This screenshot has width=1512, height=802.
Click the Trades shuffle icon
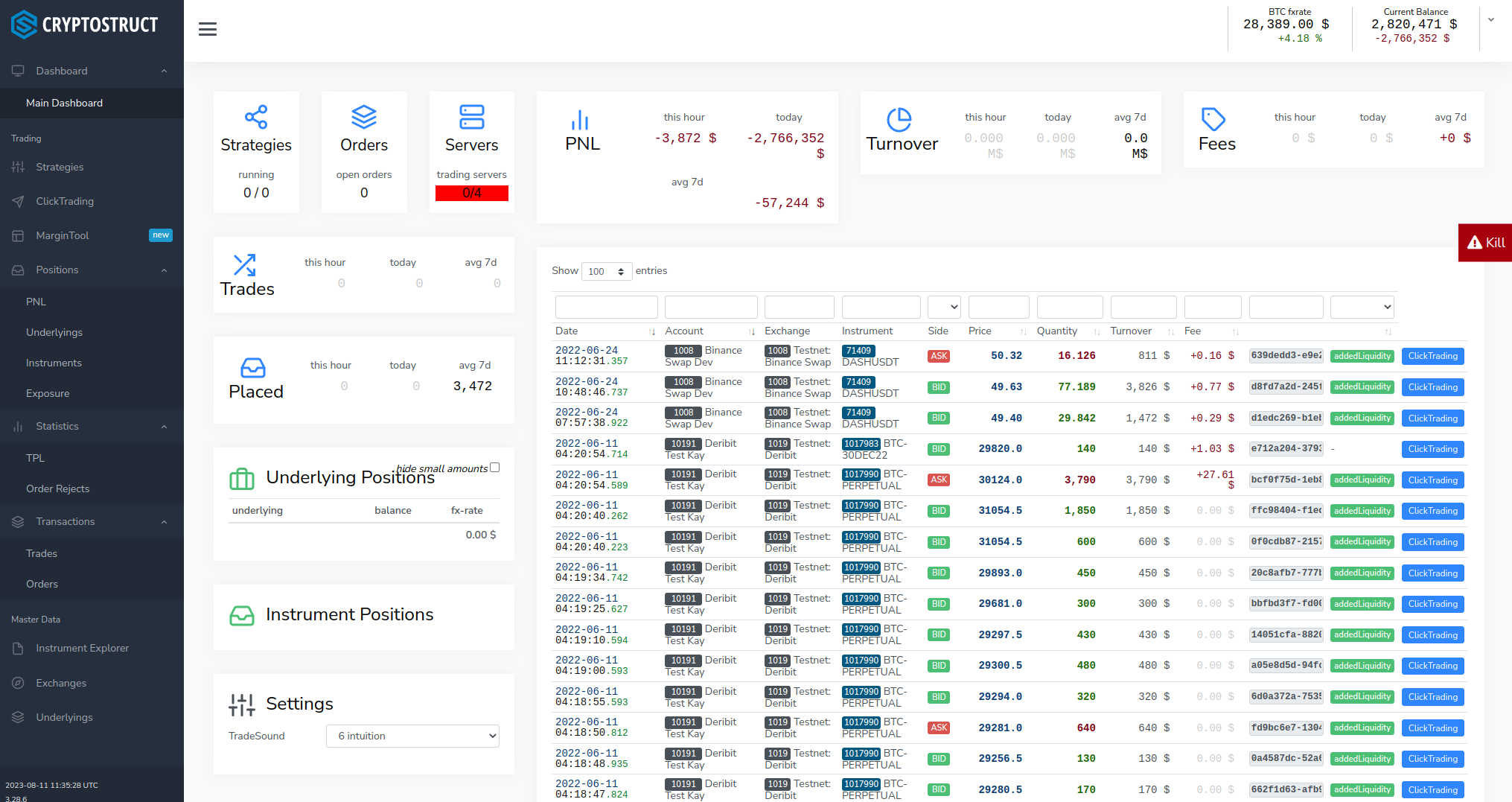pyautogui.click(x=245, y=265)
